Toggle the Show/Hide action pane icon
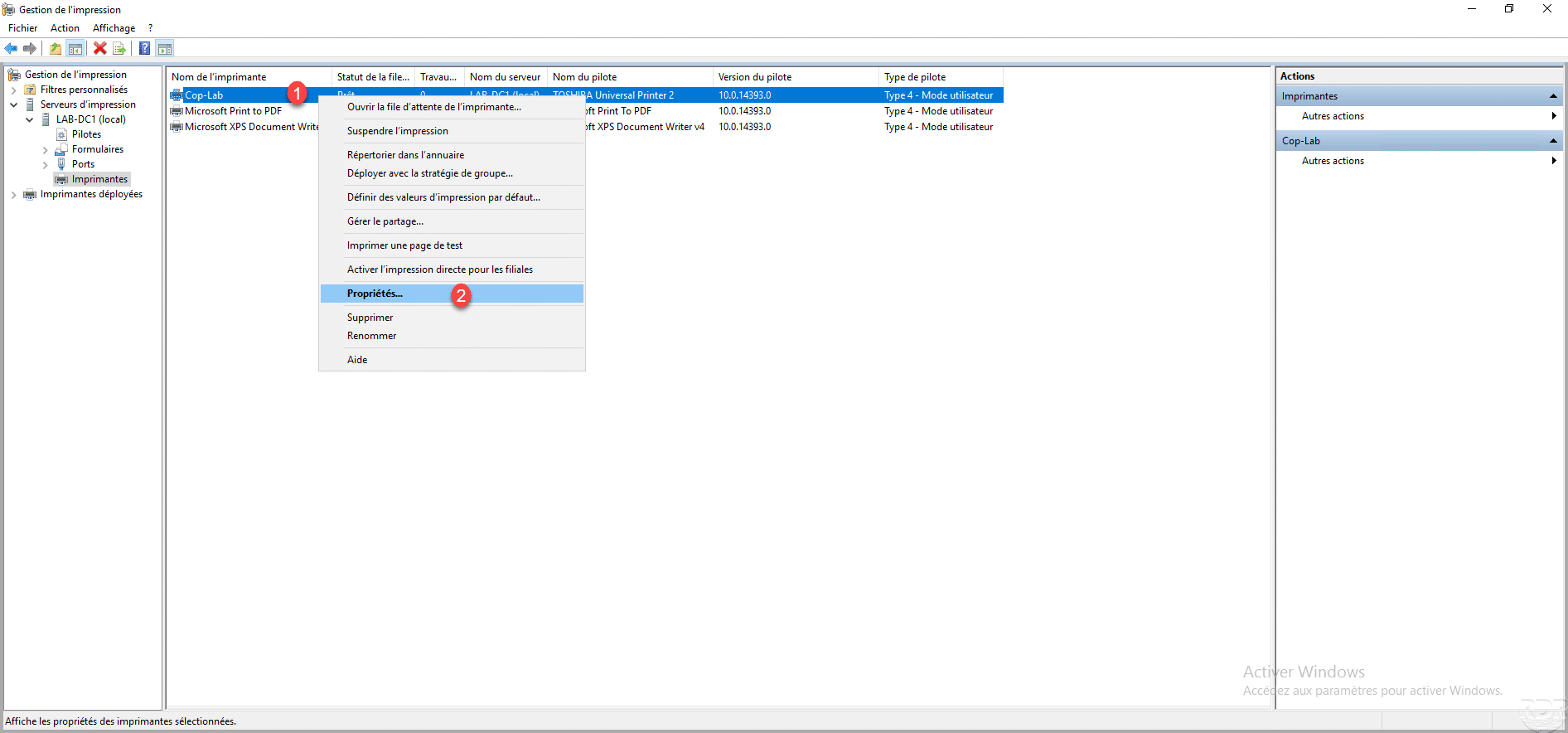The image size is (1568, 733). (165, 49)
